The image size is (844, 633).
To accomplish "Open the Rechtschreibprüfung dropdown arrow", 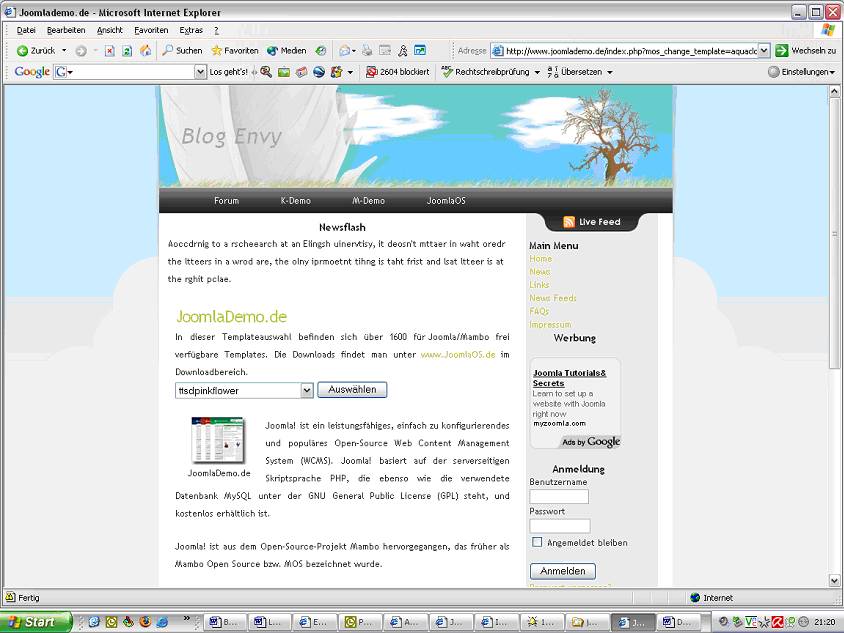I will tap(537, 72).
